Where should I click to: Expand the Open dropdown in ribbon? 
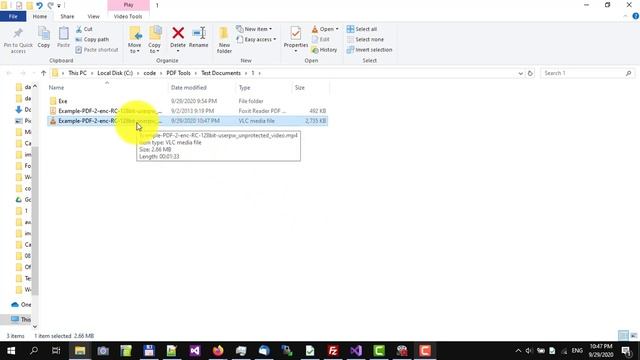pyautogui.click(x=325, y=29)
